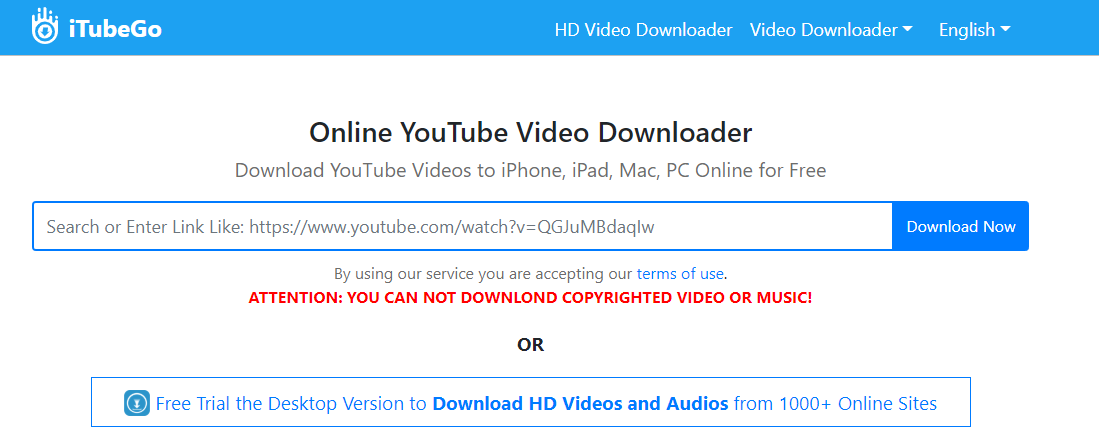Image resolution: width=1099 pixels, height=446 pixels.
Task: Focus the YouTube link search field
Action: point(463,227)
